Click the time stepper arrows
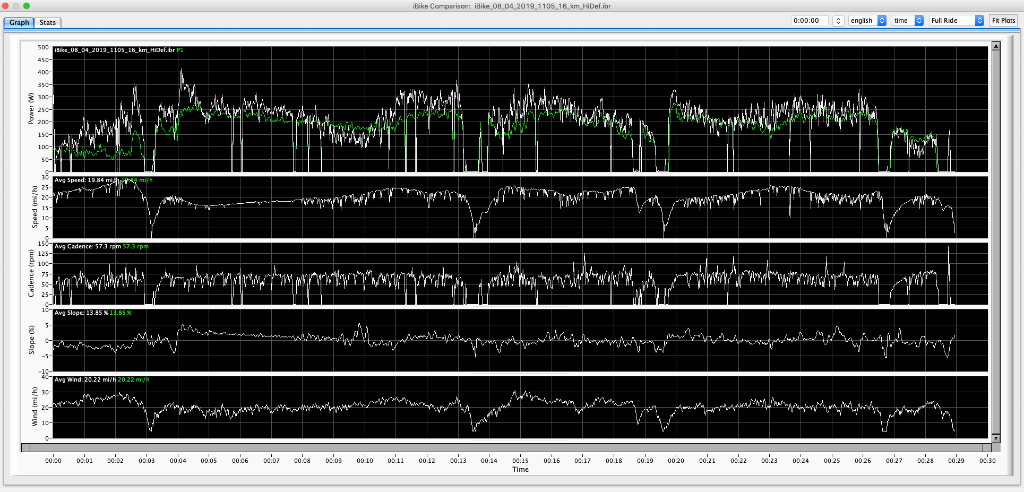 coord(837,20)
